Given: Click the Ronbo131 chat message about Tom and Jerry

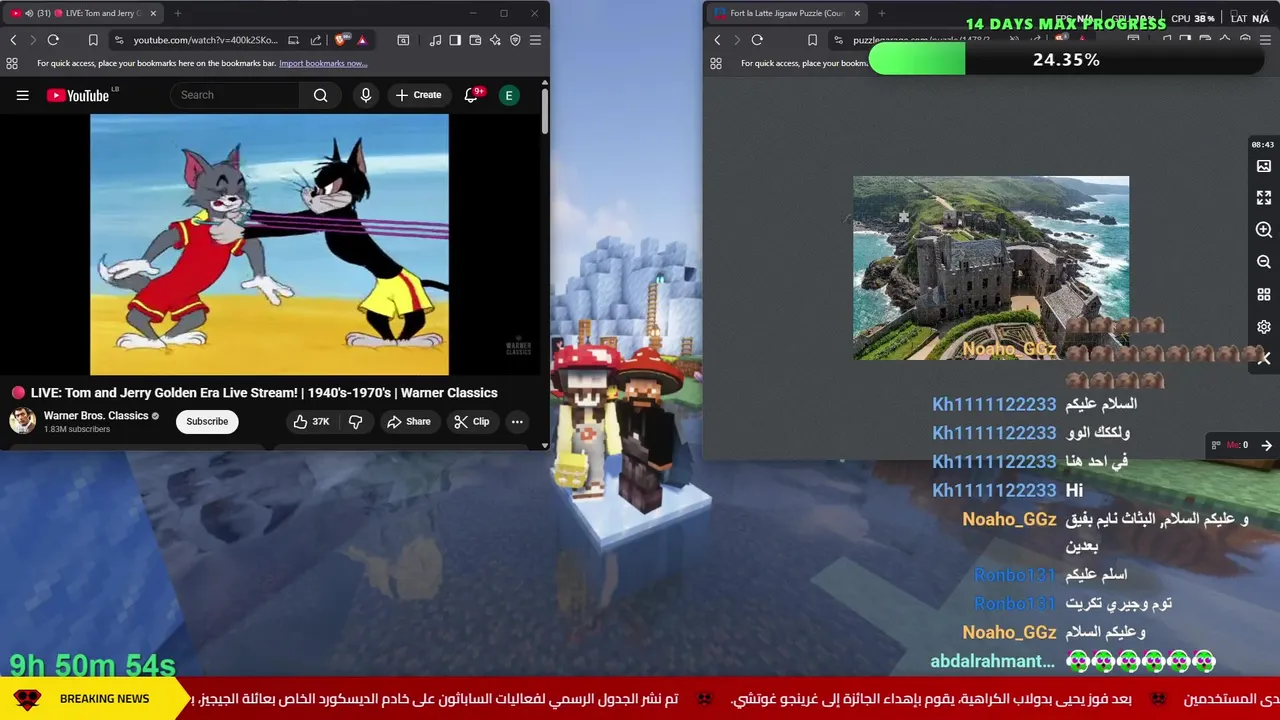Looking at the screenshot, I should coord(1118,603).
